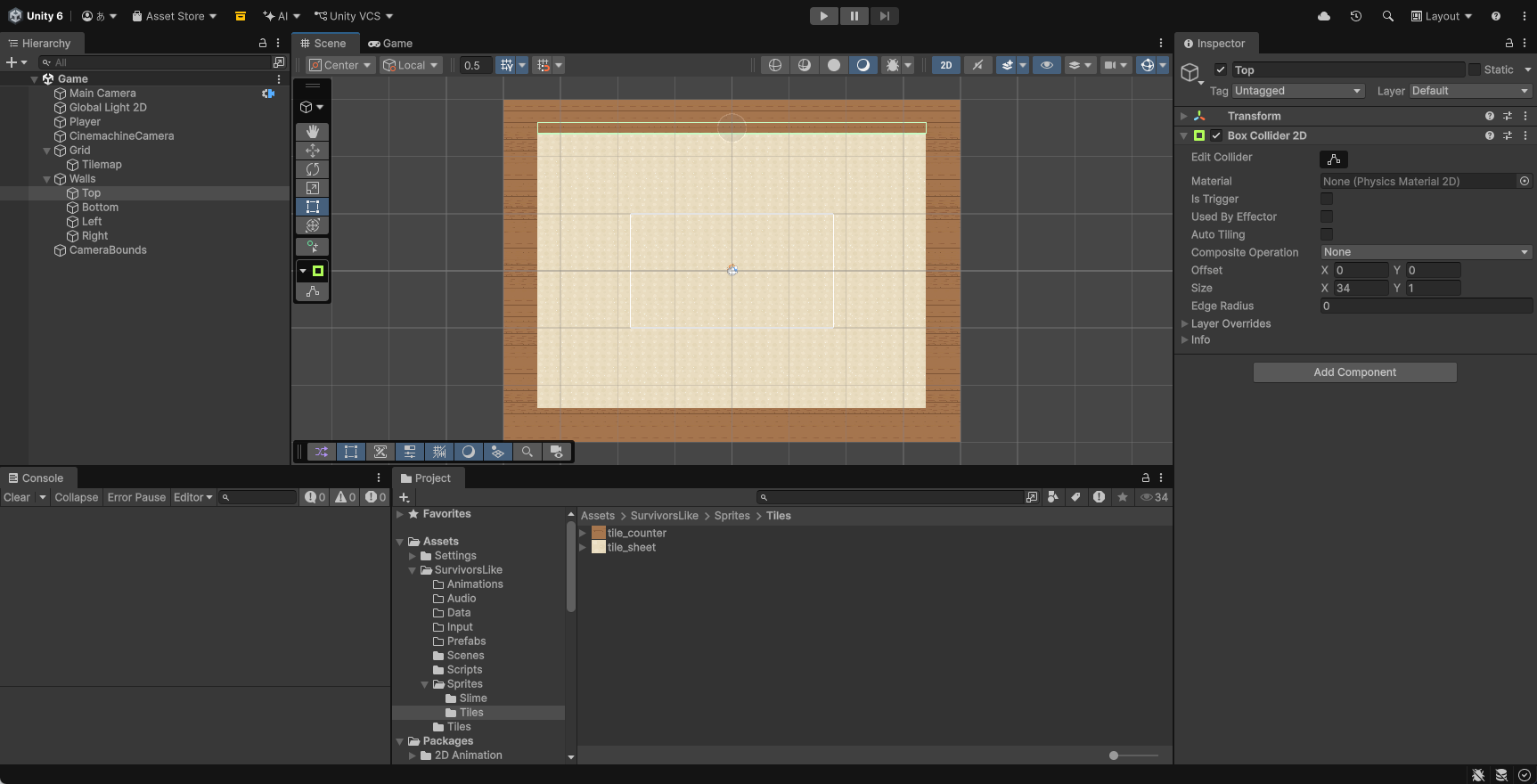This screenshot has width=1537, height=784.
Task: Select the Move tool
Action: tap(312, 151)
